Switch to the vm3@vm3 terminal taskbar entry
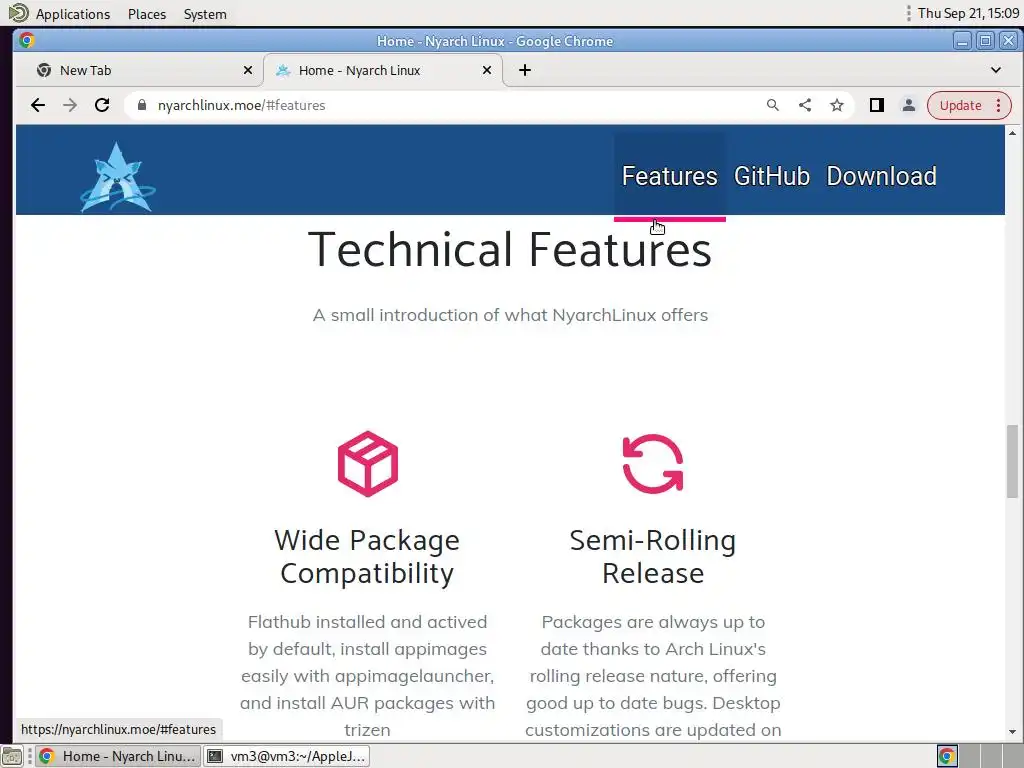The width and height of the screenshot is (1024, 768). (287, 756)
